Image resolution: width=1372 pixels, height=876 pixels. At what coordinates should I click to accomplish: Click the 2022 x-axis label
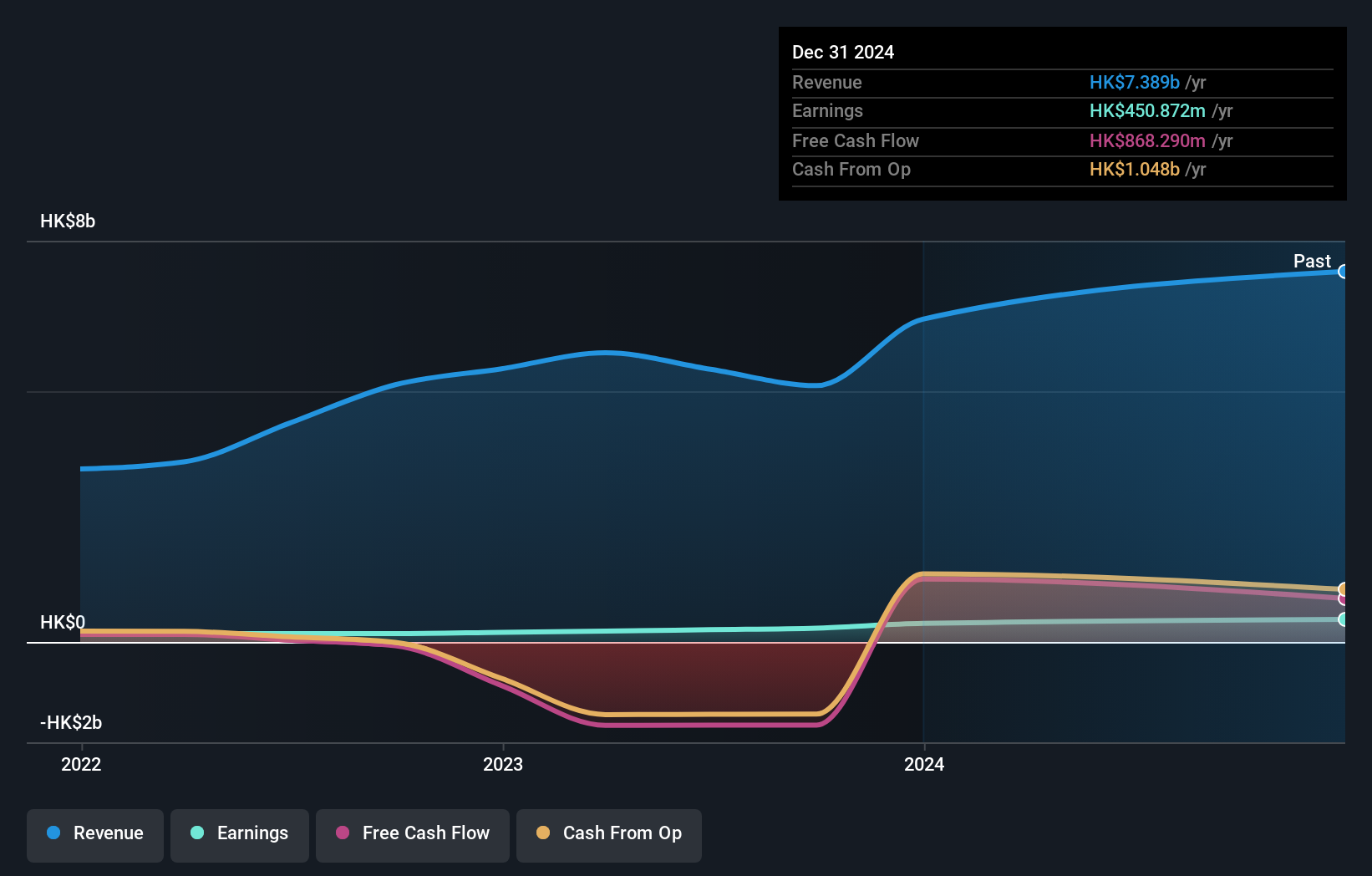click(81, 764)
